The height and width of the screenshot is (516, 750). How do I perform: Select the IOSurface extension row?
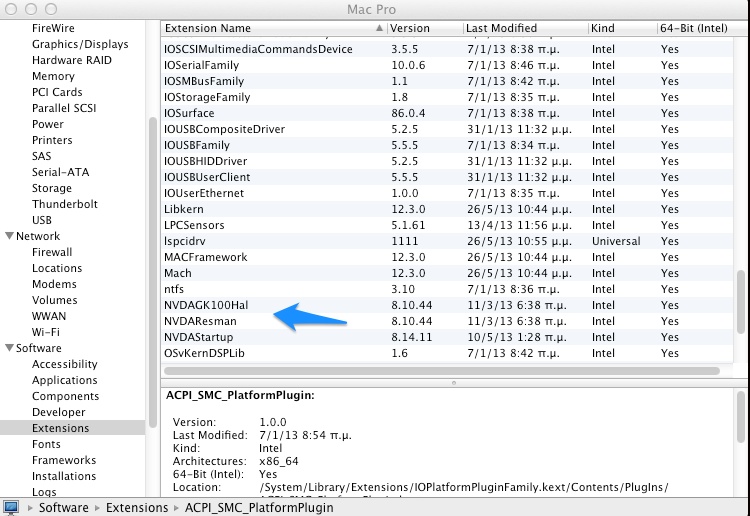click(447, 113)
